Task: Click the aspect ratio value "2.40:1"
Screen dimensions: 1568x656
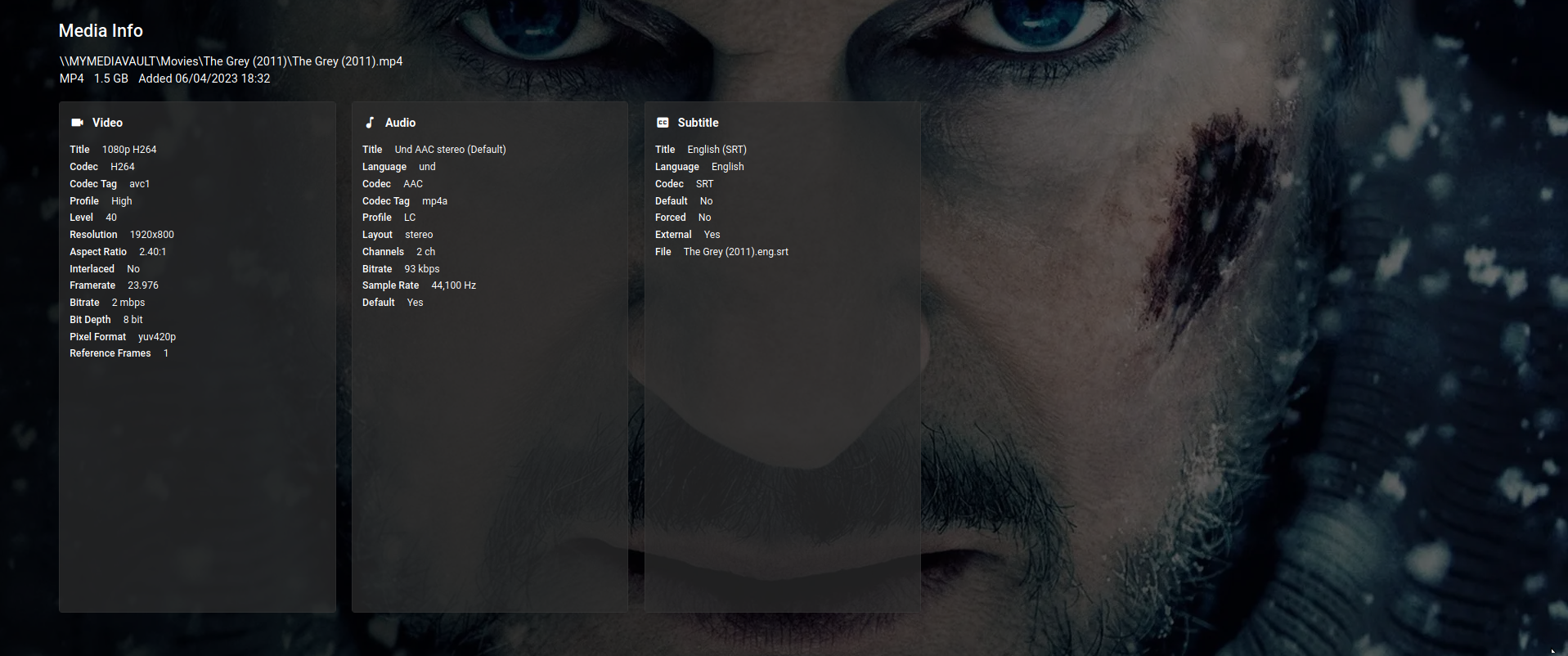Action: 153,252
